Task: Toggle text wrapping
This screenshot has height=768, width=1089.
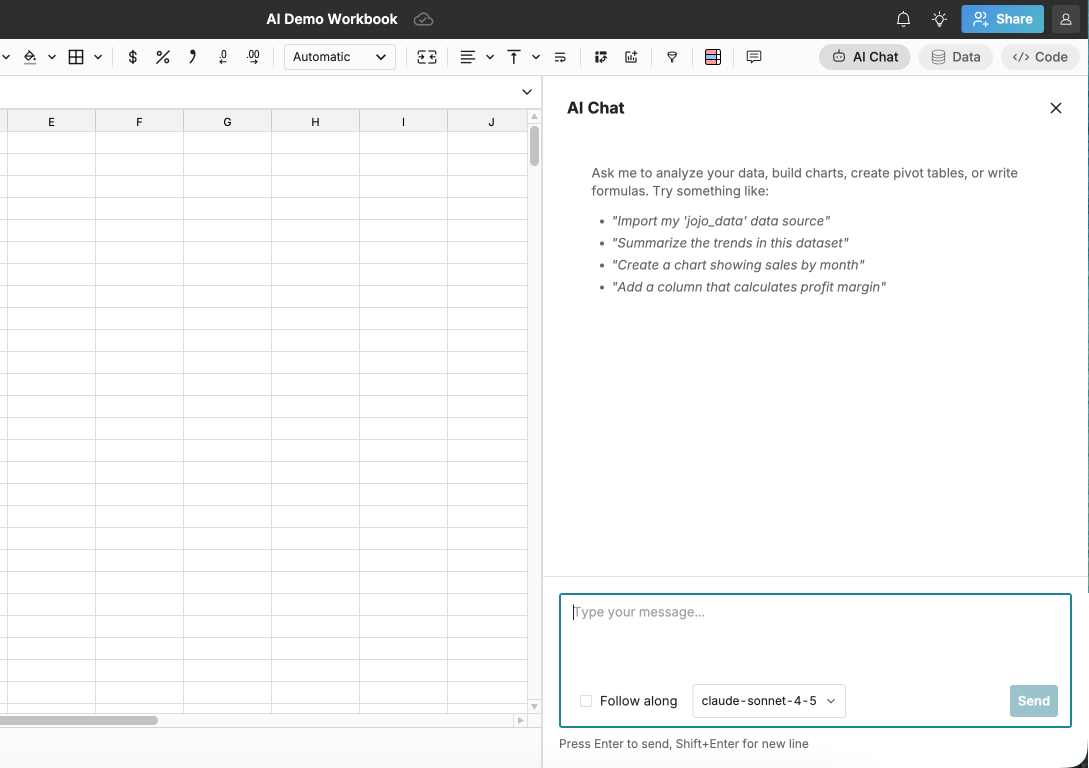Action: click(x=561, y=57)
